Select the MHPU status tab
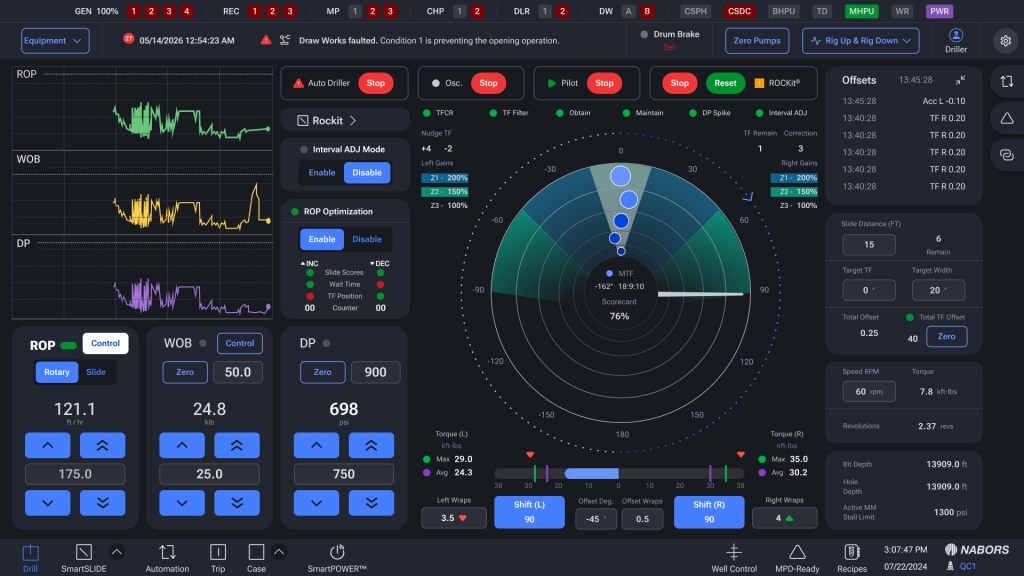Image resolution: width=1024 pixels, height=576 pixels. [x=861, y=11]
